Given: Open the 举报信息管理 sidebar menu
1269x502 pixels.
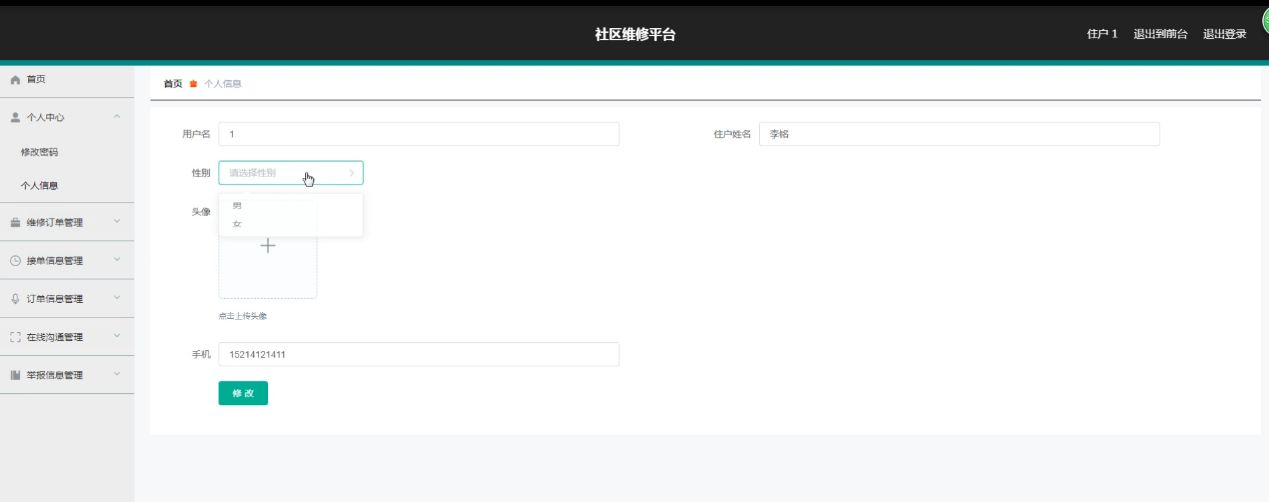Looking at the screenshot, I should point(67,375).
